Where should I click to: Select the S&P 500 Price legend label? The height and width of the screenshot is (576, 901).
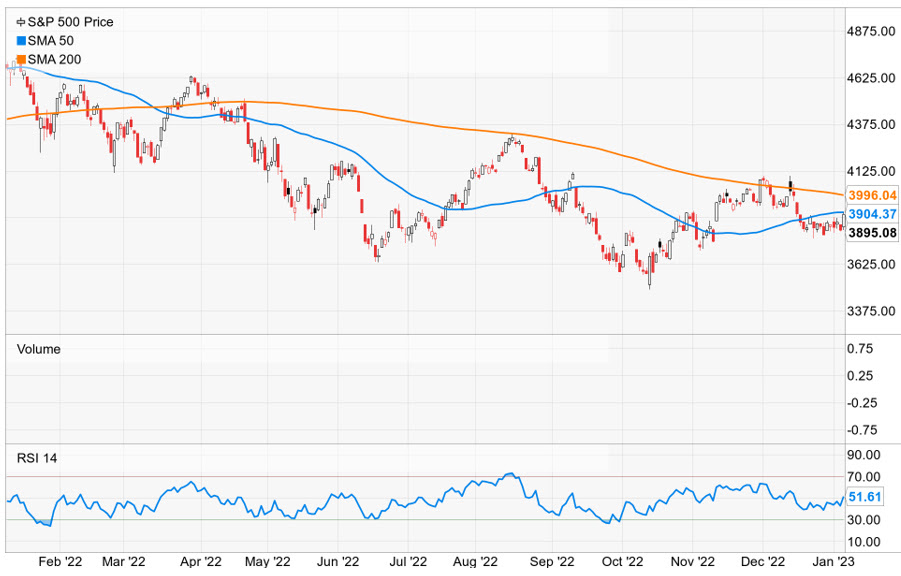70,21
